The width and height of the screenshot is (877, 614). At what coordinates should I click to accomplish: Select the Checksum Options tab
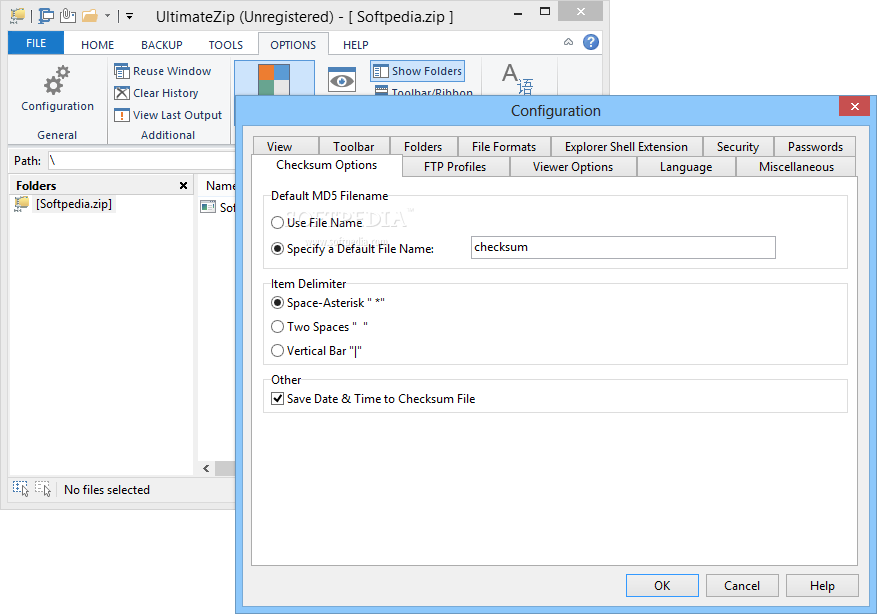tap(327, 165)
